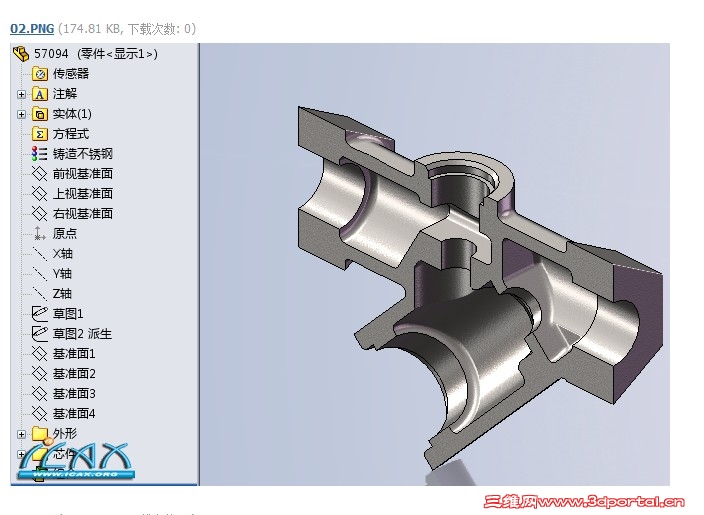Click the 基准面1 plane icon
Viewport: 704px width, 515px height.
pyautogui.click(x=40, y=354)
